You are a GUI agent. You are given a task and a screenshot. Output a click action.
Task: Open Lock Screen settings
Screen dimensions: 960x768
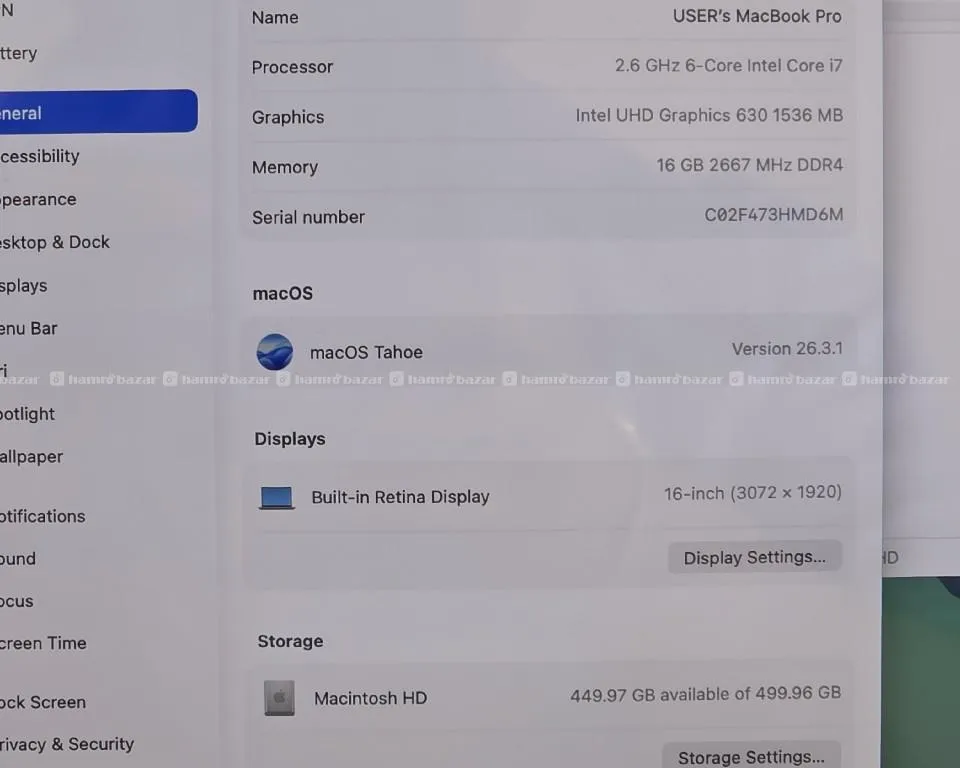42,702
